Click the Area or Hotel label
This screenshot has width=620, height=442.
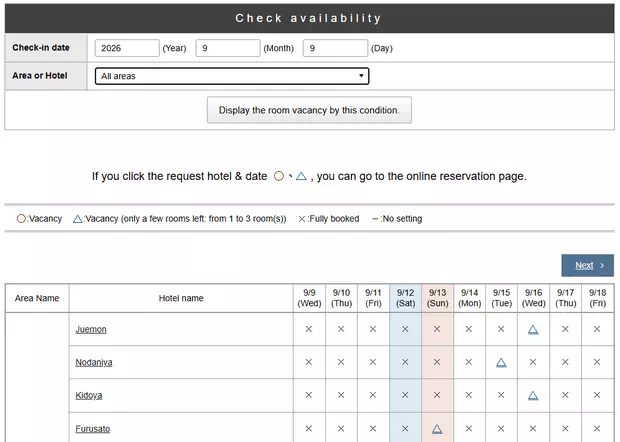[x=40, y=76]
